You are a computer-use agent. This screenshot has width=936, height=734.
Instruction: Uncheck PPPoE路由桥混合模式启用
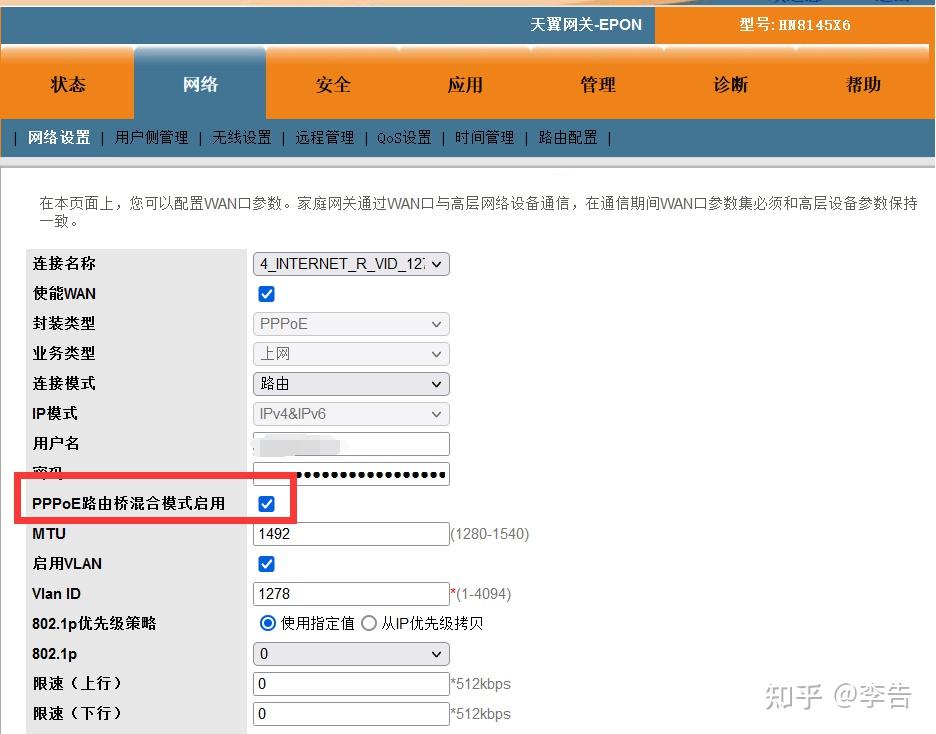click(x=266, y=503)
